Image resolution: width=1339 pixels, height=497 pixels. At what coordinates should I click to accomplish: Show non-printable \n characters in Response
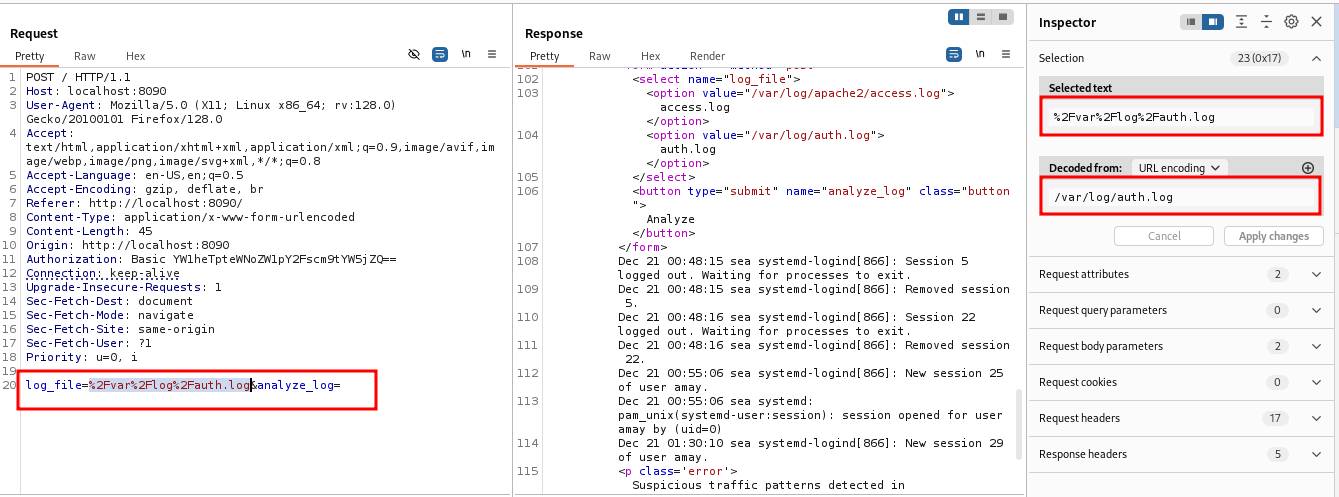[x=980, y=55]
